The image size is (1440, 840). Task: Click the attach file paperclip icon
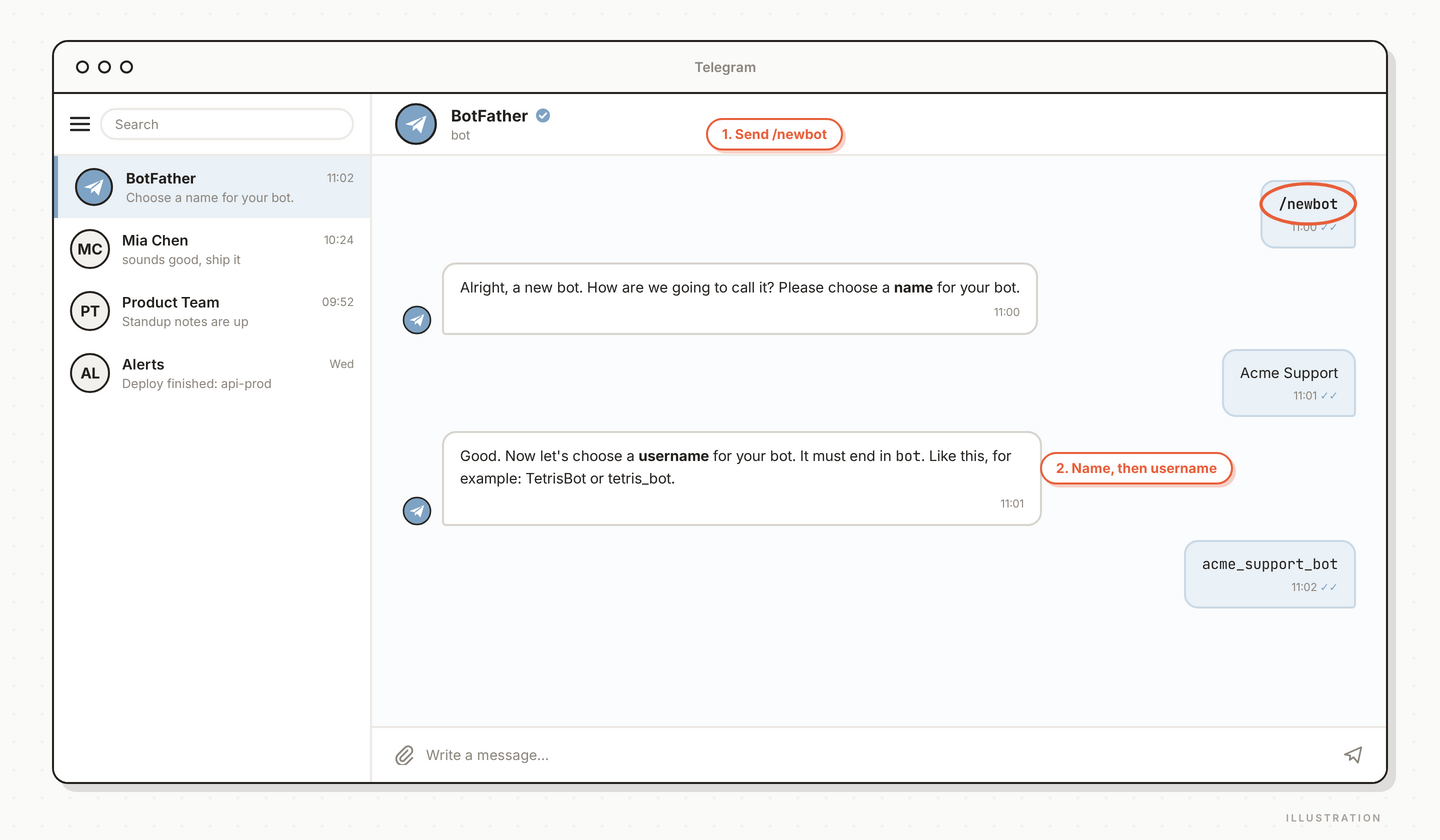pos(404,755)
